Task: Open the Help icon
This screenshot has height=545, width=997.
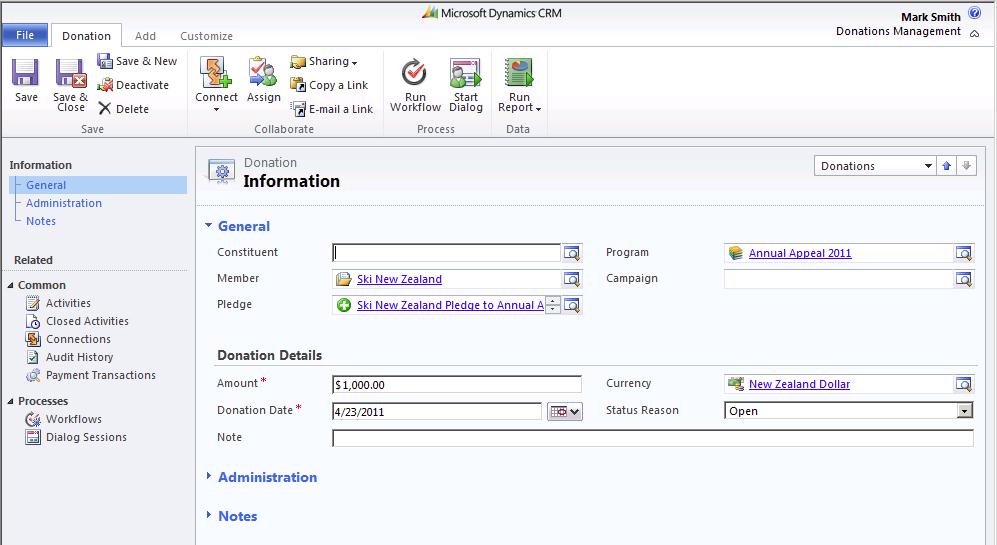Action: click(x=974, y=13)
